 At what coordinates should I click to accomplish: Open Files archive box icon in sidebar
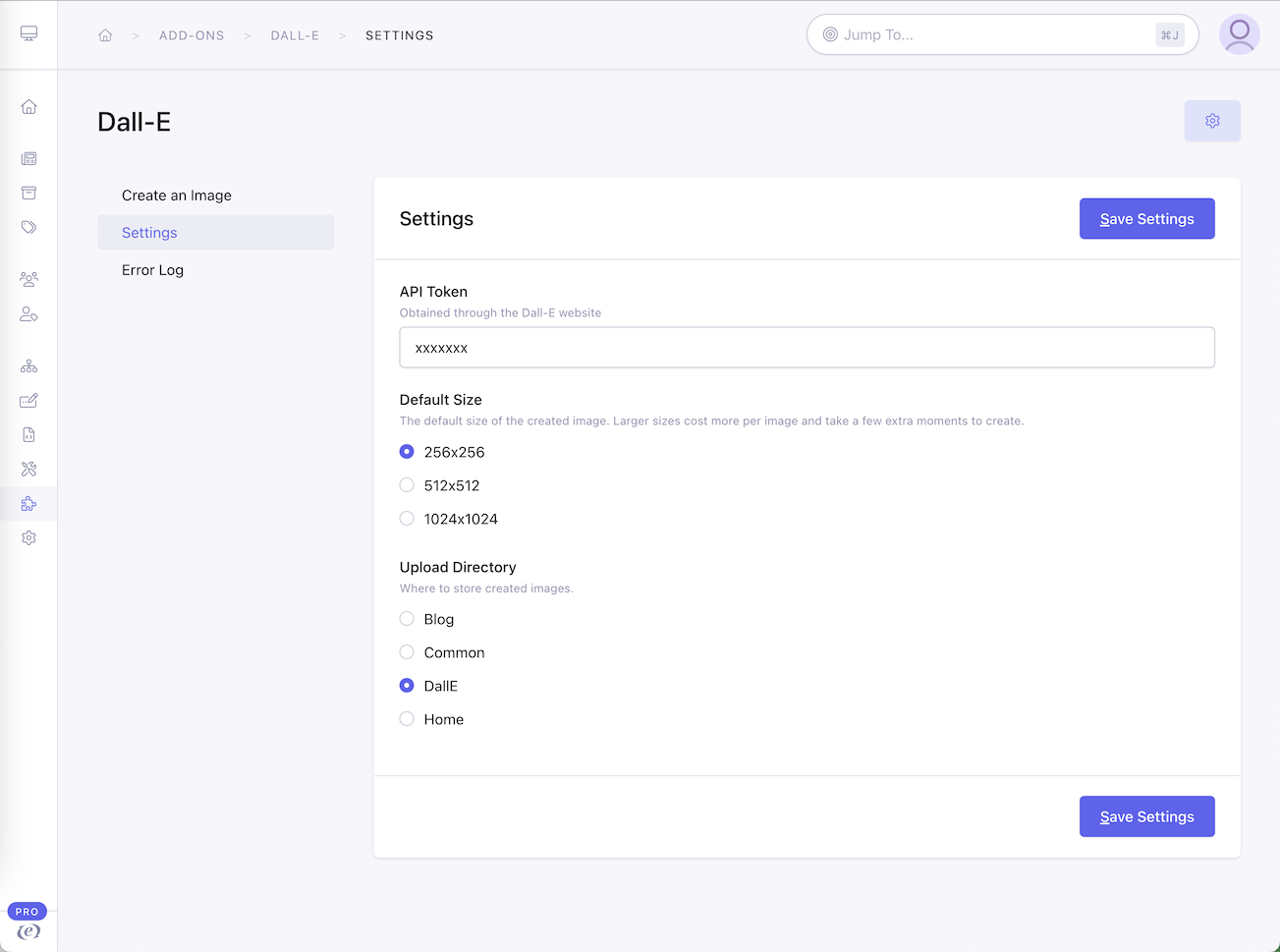[x=28, y=193]
